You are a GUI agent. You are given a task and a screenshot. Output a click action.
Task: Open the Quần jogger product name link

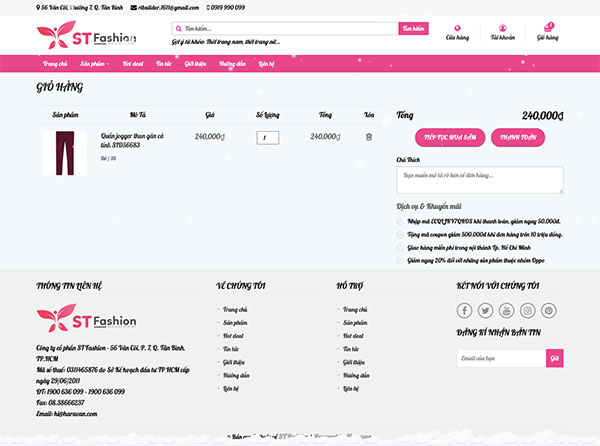click(132, 140)
